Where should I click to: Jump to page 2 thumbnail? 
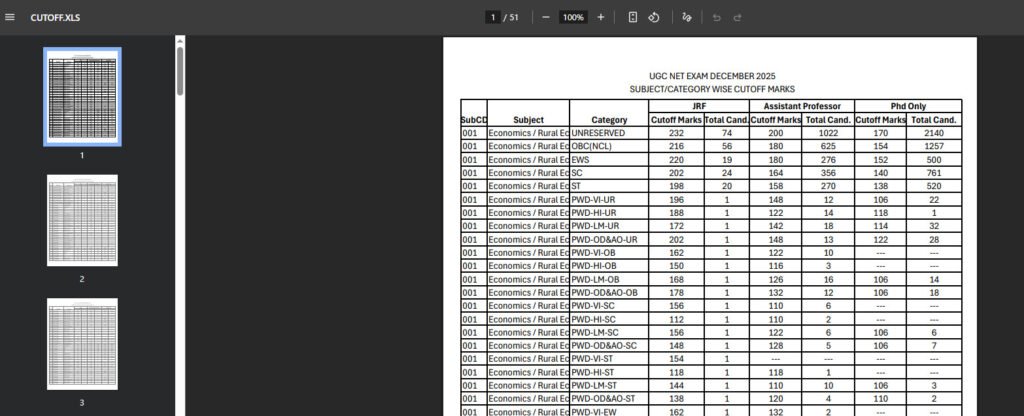click(x=82, y=220)
